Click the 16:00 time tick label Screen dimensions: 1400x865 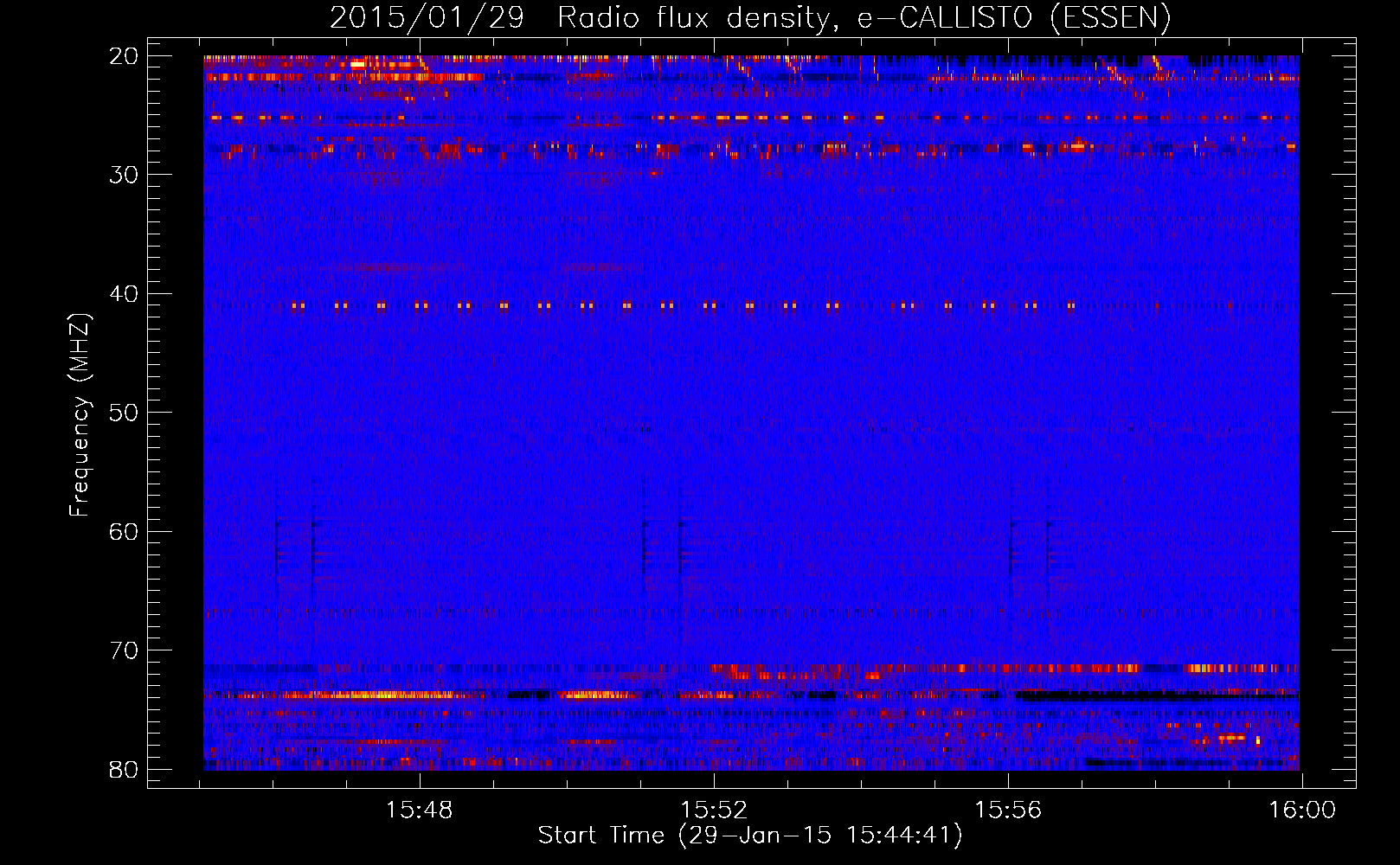point(1302,811)
